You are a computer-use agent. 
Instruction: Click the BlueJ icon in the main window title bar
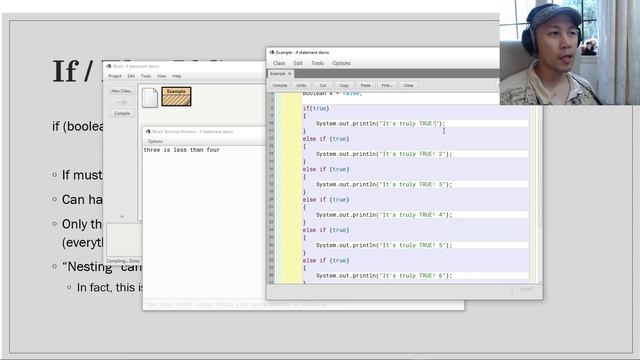point(109,66)
